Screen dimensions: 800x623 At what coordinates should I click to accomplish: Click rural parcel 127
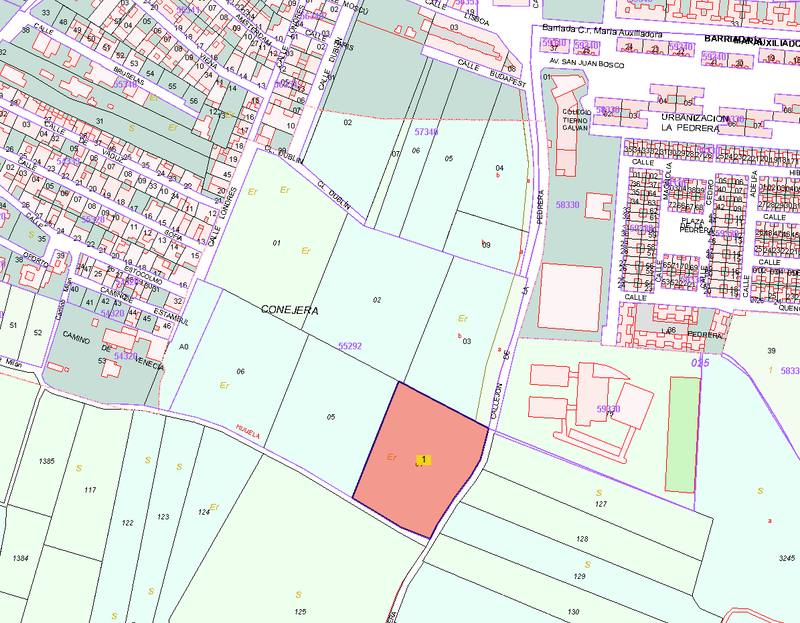tap(601, 504)
